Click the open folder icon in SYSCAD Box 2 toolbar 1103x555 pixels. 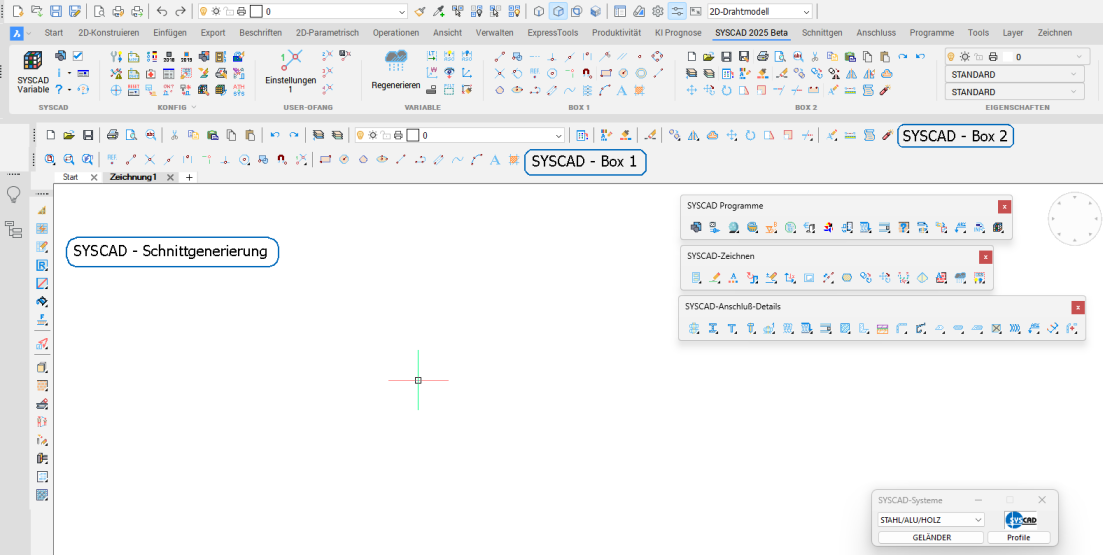pos(69,135)
